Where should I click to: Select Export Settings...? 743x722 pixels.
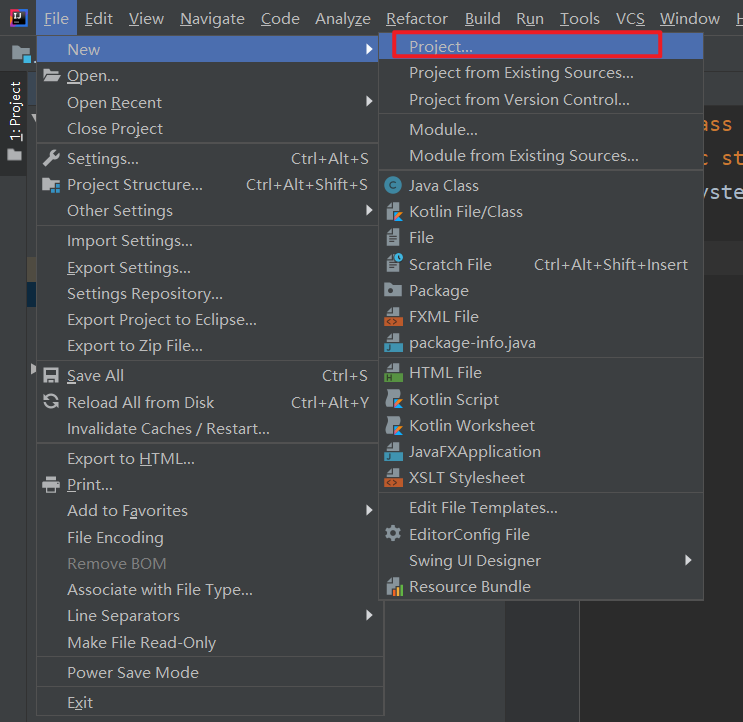(x=208, y=268)
